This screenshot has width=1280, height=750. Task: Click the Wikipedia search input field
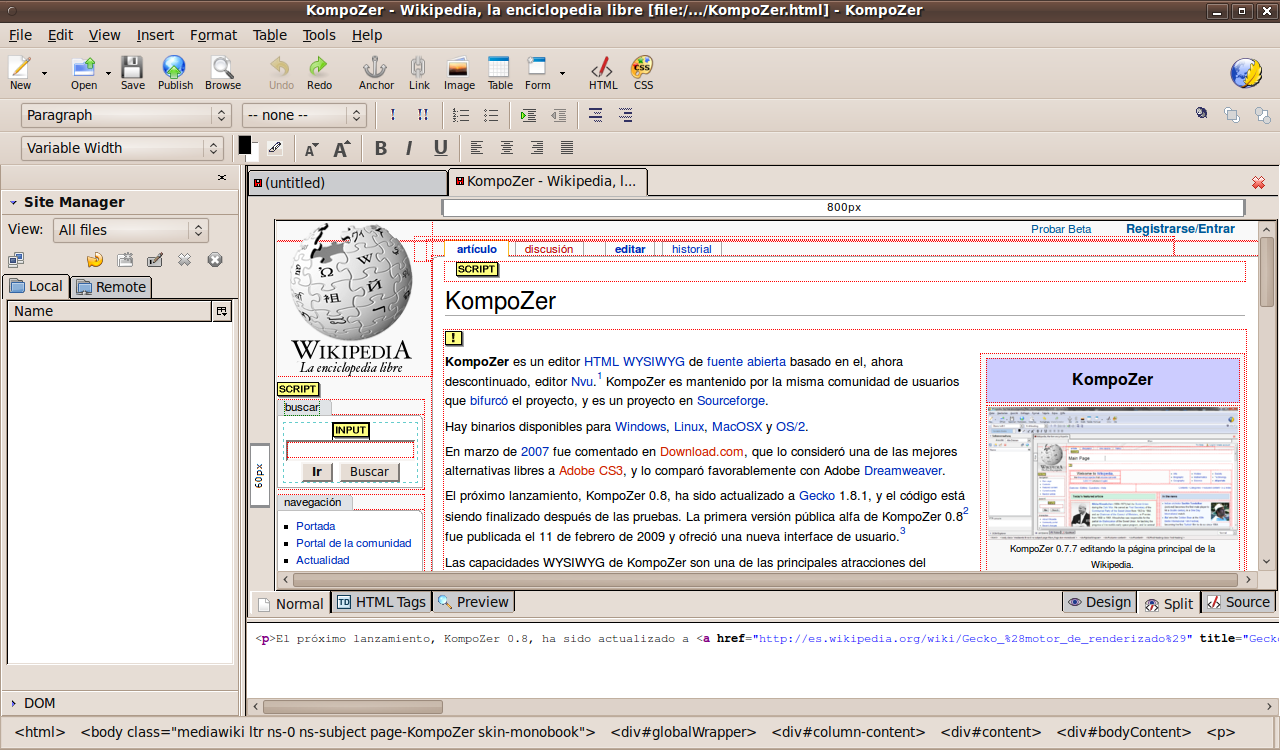click(x=350, y=450)
